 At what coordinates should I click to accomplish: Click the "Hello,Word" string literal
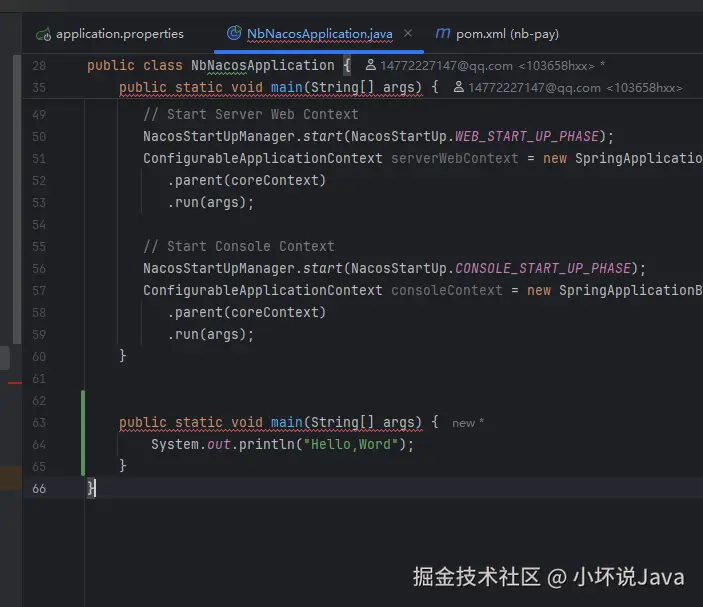point(351,444)
